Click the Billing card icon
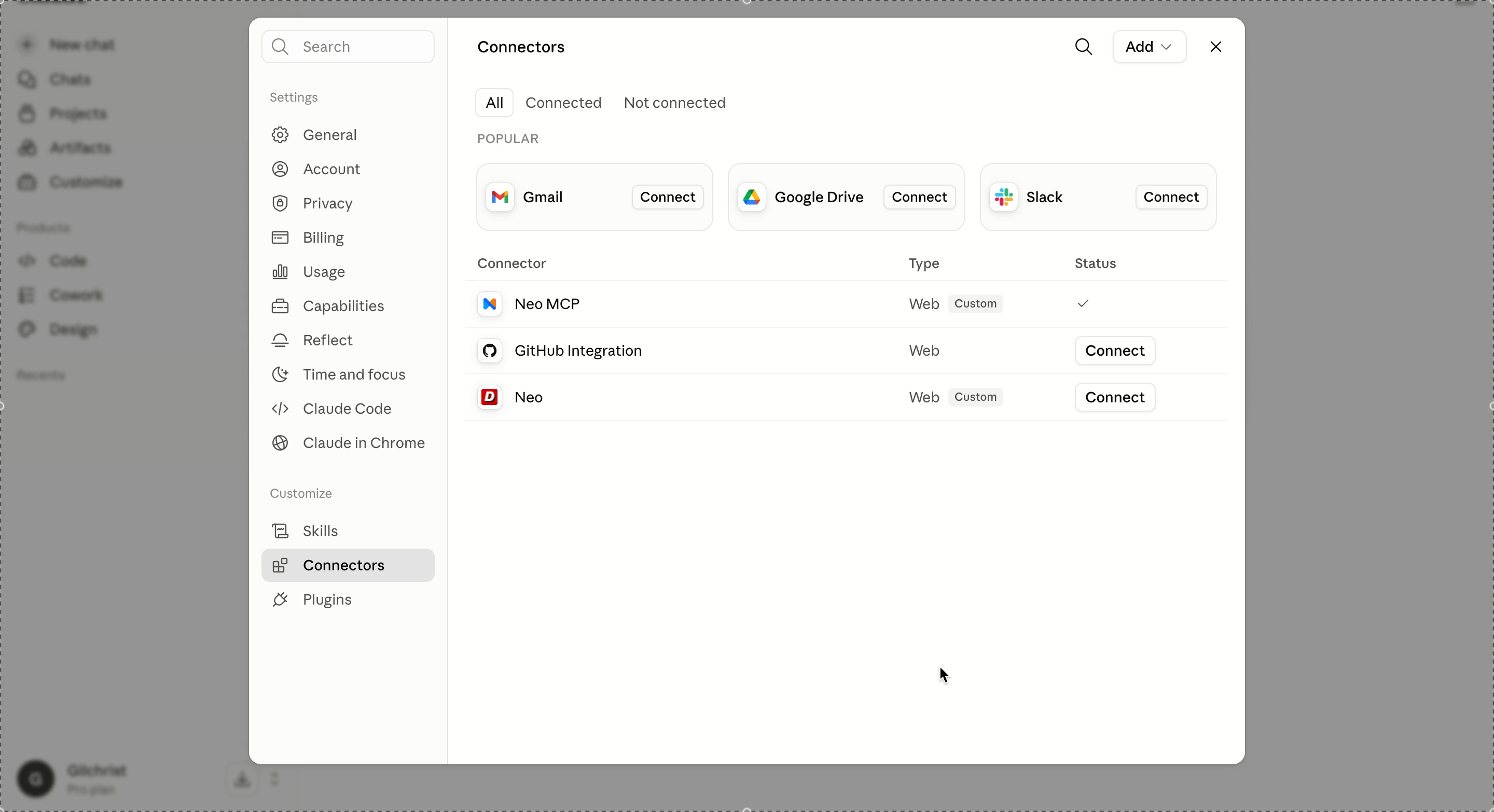The image size is (1494, 812). click(280, 237)
